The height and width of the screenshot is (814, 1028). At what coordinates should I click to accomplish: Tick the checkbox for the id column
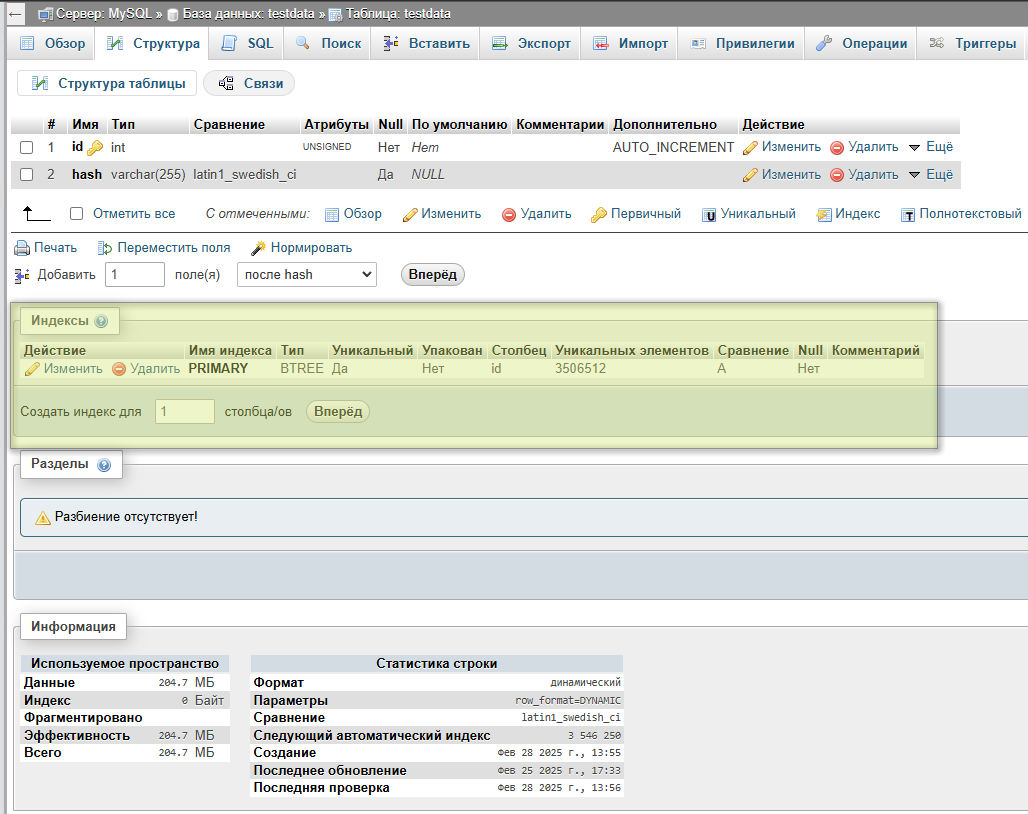(27, 147)
